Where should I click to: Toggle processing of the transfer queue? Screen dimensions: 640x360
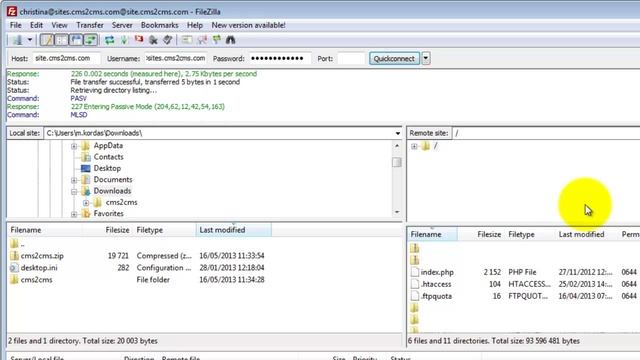pyautogui.click(x=124, y=40)
